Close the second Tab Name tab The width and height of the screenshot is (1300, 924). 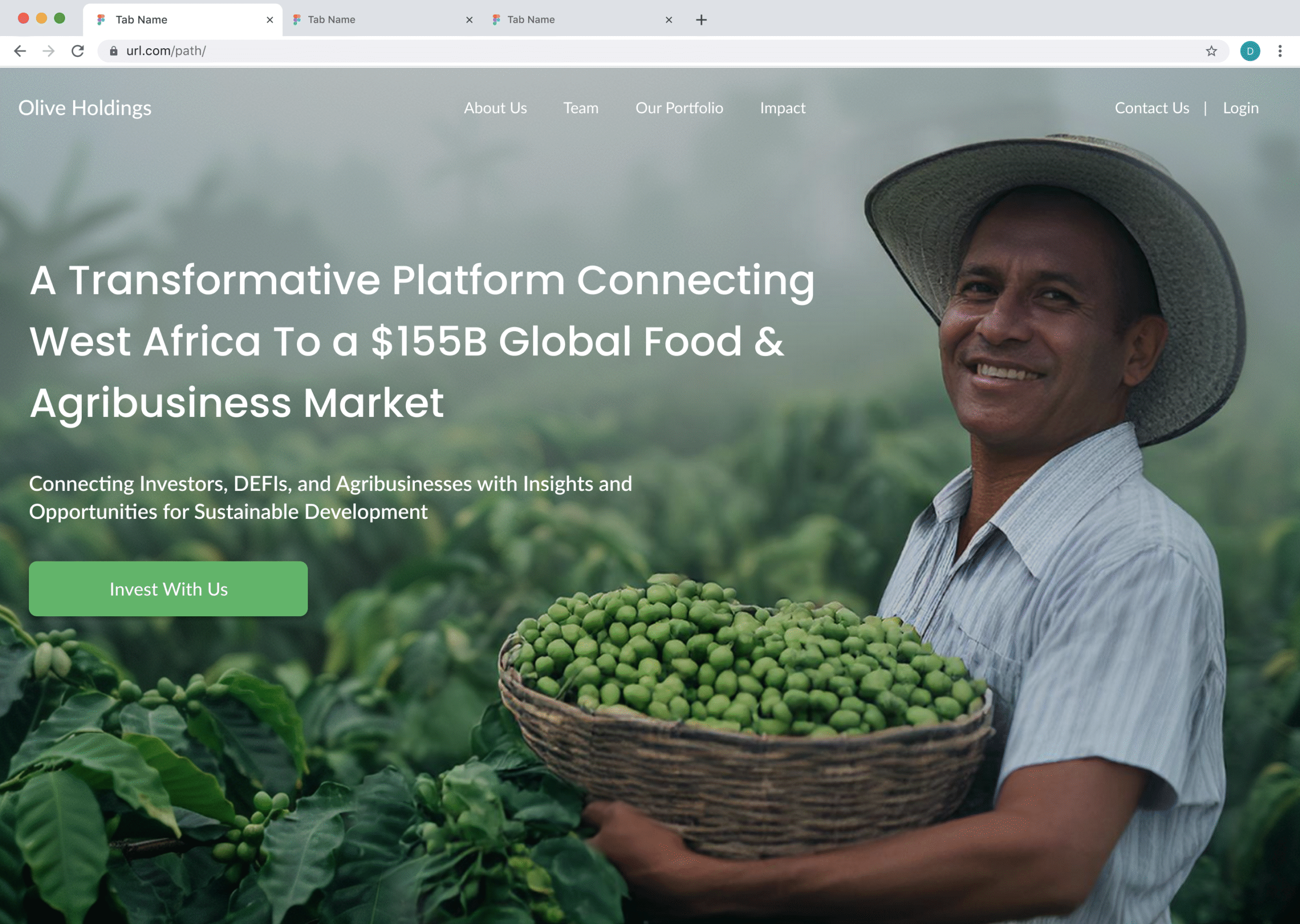[469, 20]
